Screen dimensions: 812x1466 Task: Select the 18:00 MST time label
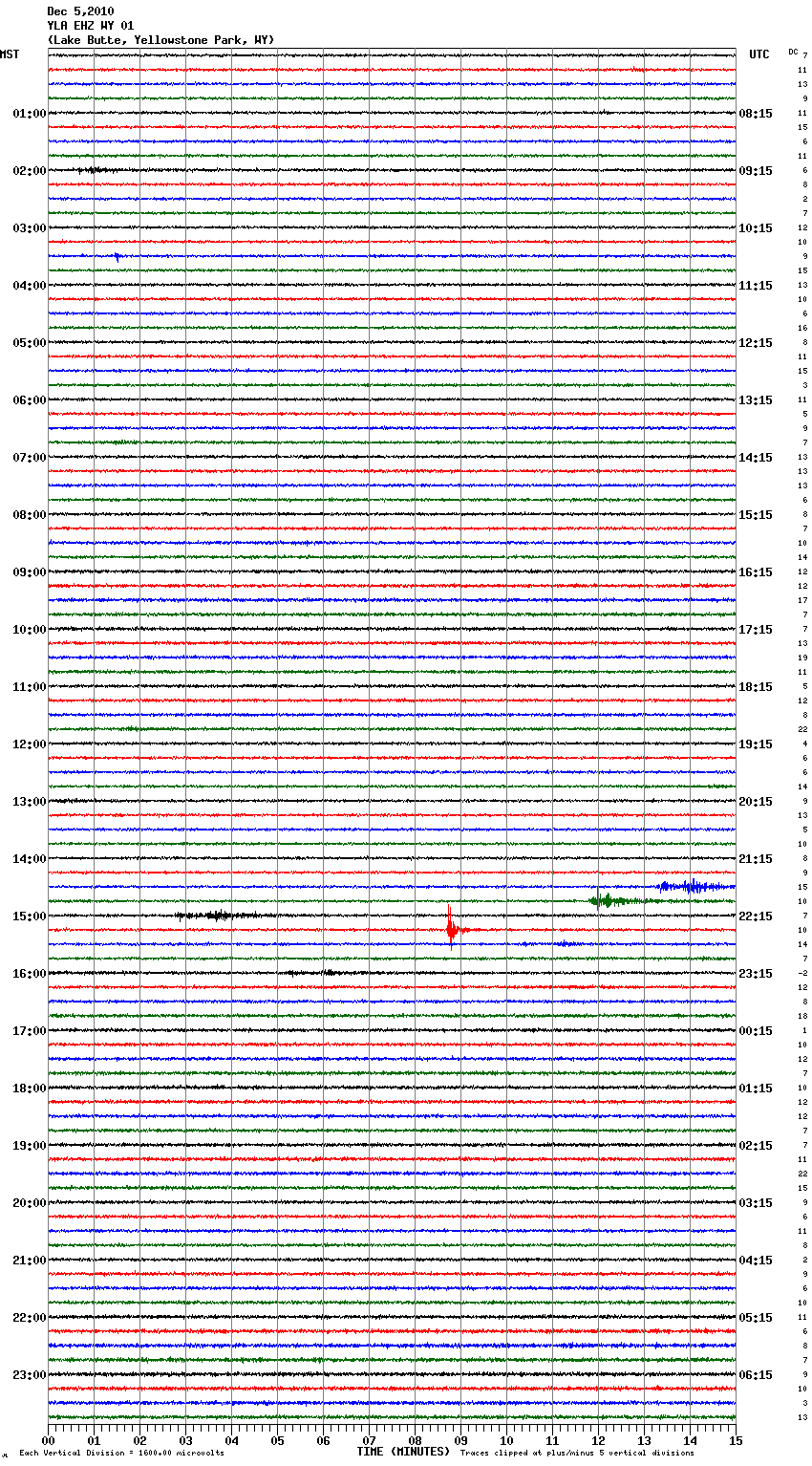[30, 1089]
